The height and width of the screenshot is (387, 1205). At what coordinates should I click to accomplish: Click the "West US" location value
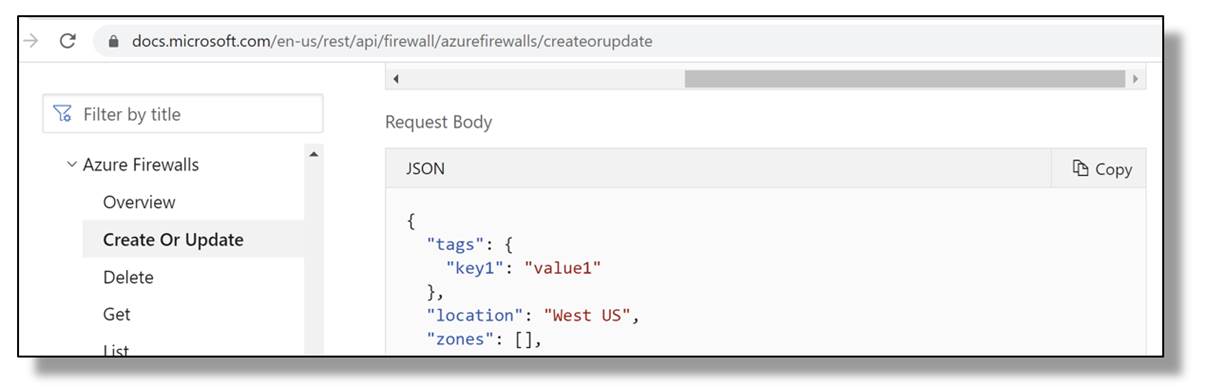tap(586, 316)
